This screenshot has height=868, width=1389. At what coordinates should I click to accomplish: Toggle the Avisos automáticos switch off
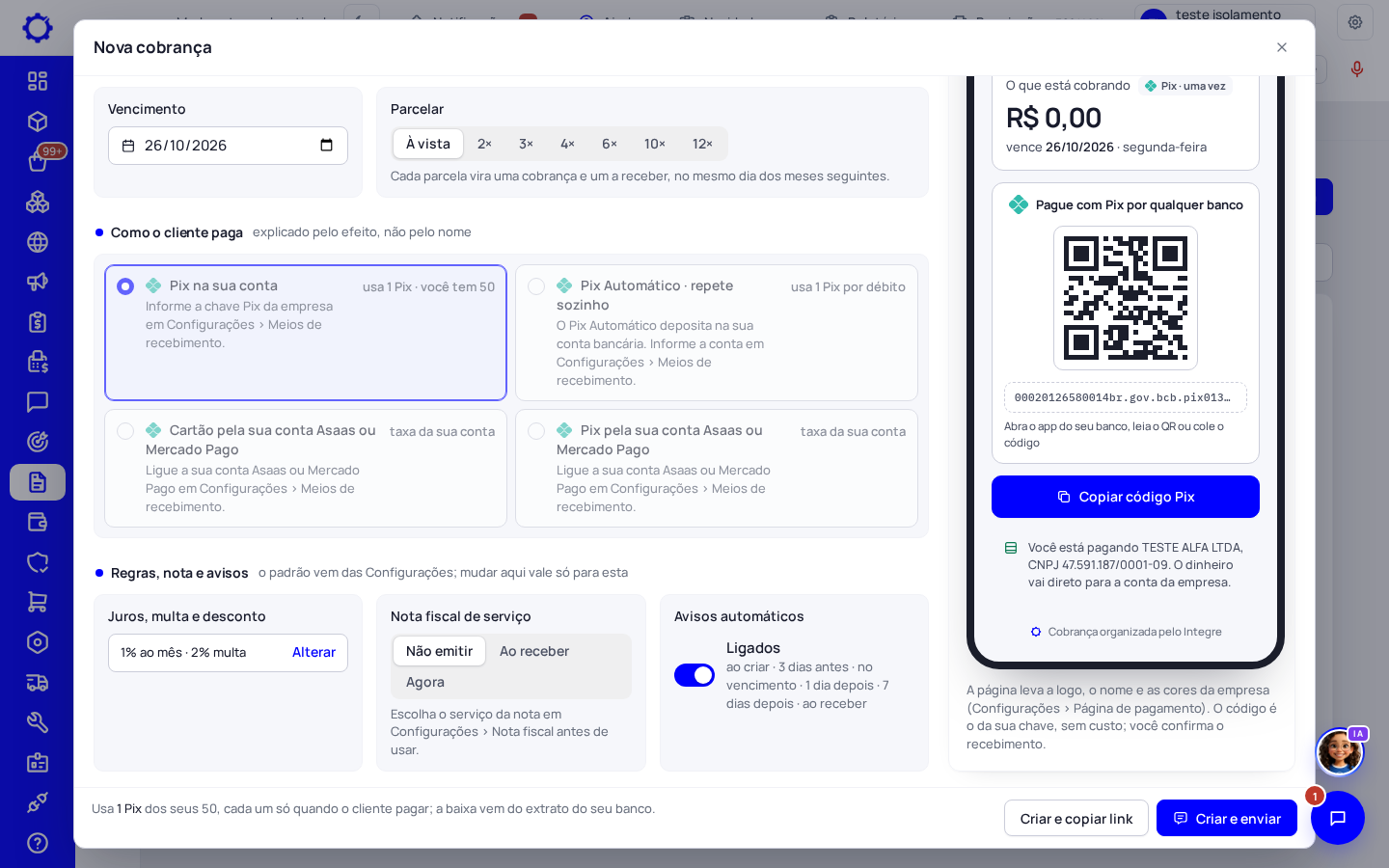tap(694, 675)
